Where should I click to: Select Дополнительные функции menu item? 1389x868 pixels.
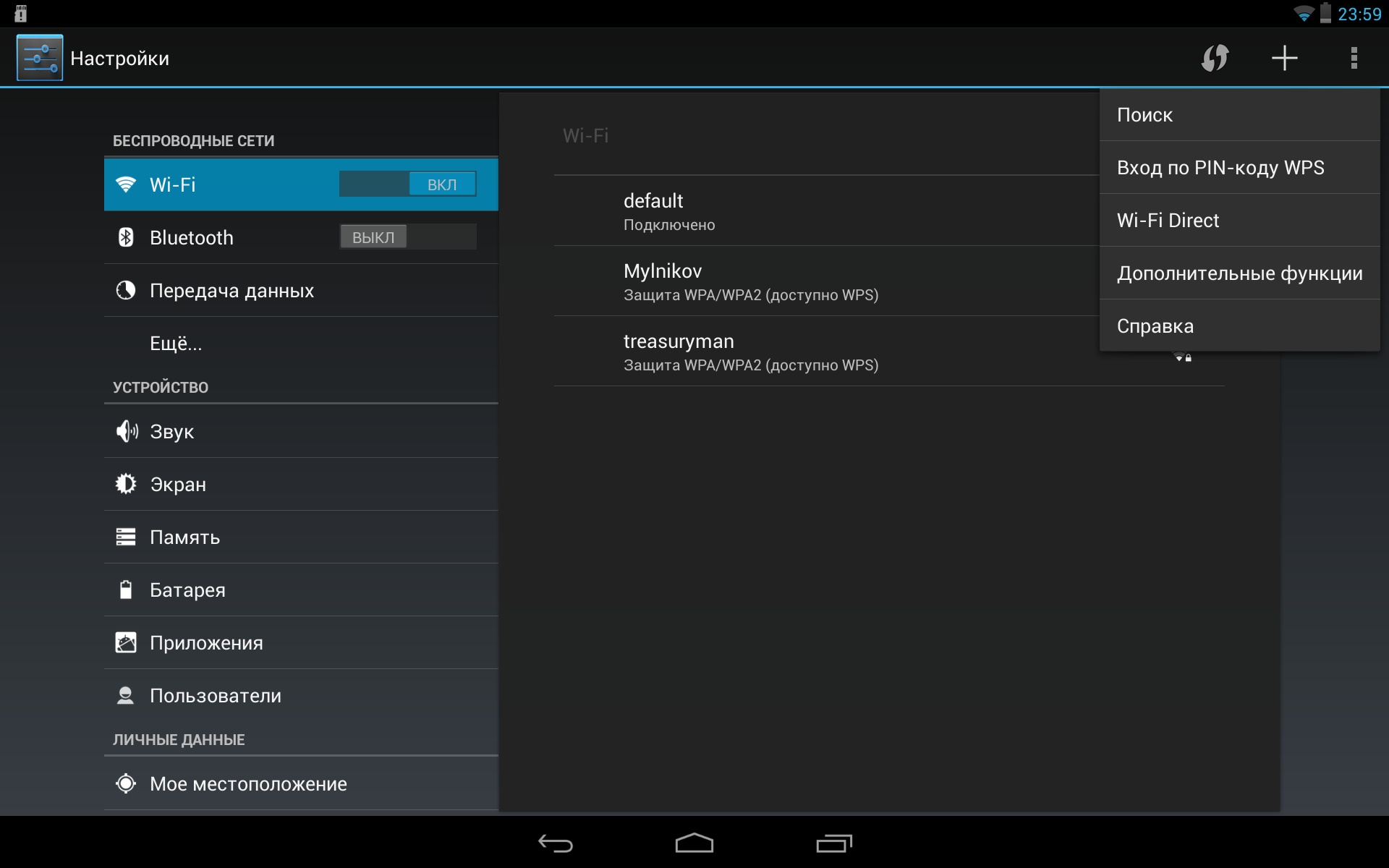click(1239, 273)
